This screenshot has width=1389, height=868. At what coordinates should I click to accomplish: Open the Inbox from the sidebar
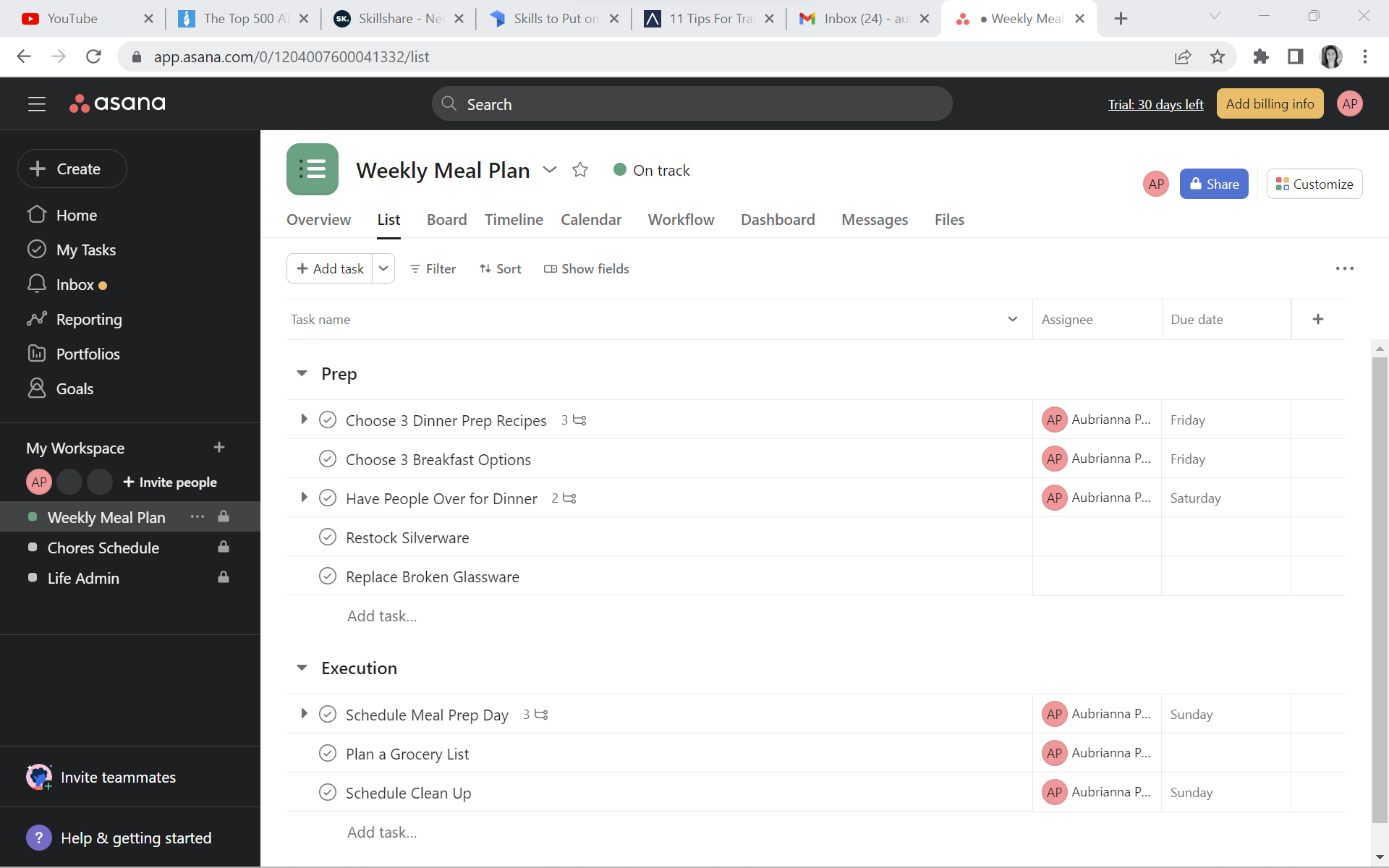(75, 284)
